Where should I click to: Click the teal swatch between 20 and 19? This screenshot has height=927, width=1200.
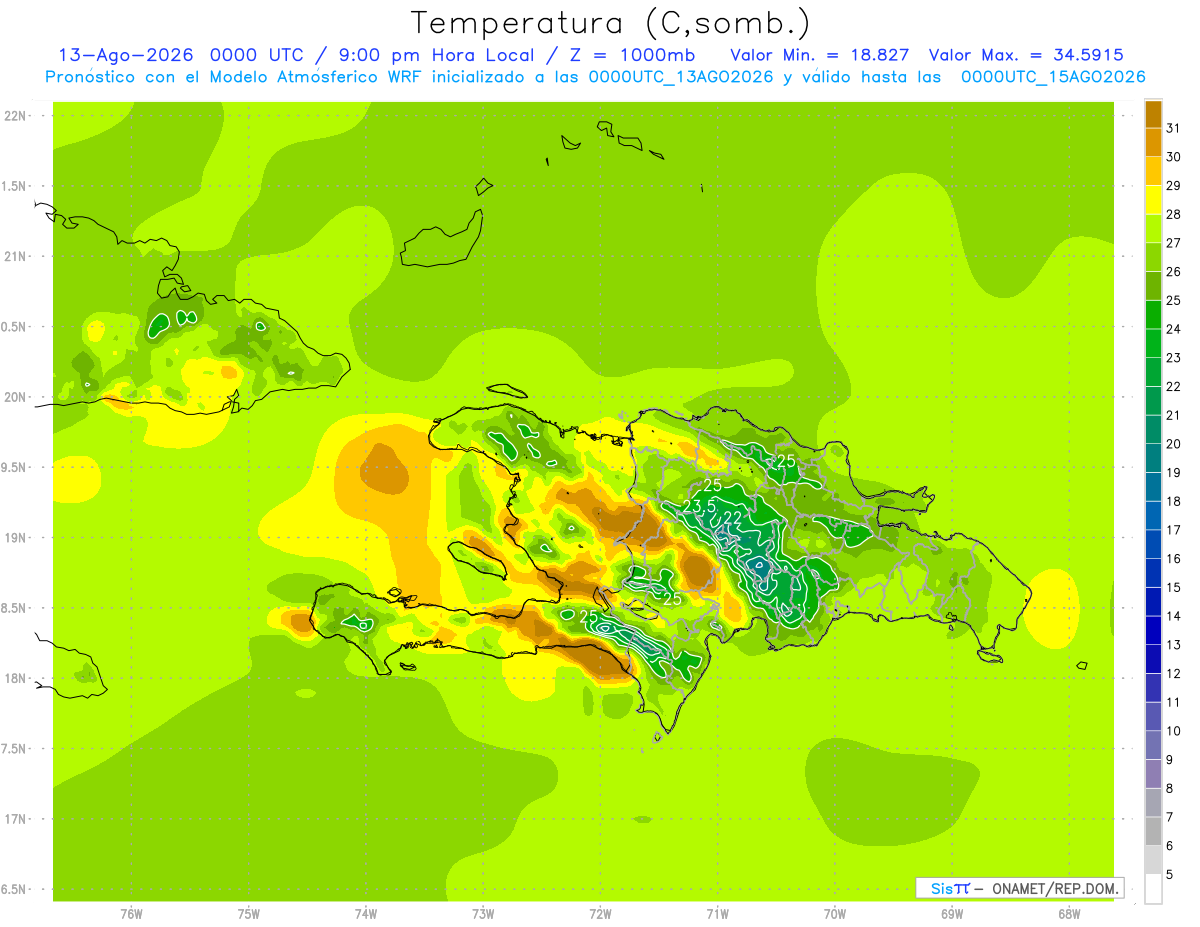1153,458
